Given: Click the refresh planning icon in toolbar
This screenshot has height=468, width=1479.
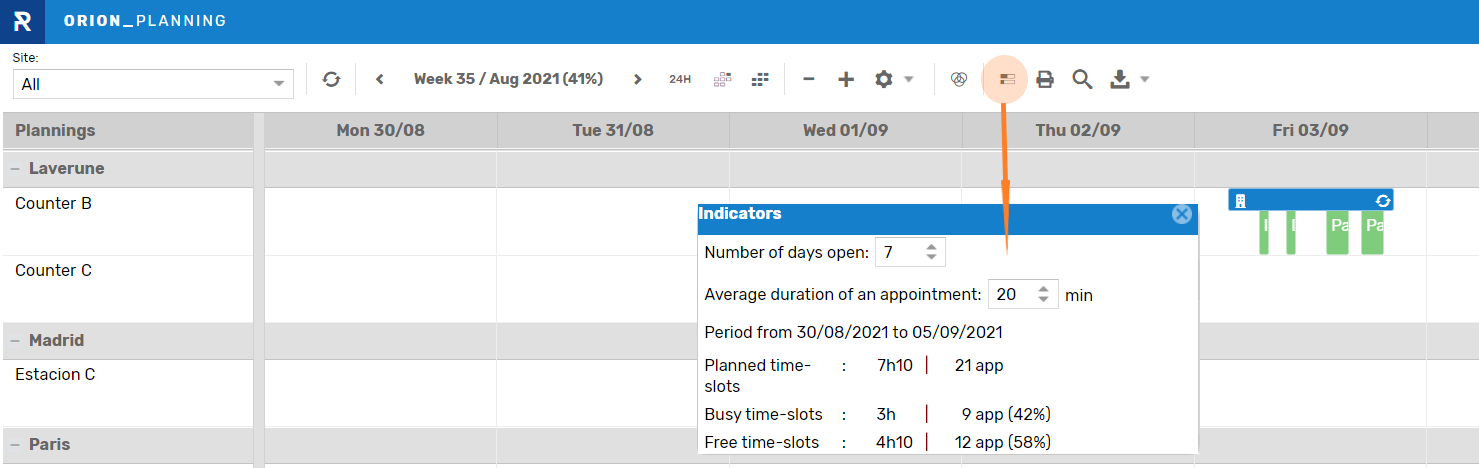Looking at the screenshot, I should 331,79.
